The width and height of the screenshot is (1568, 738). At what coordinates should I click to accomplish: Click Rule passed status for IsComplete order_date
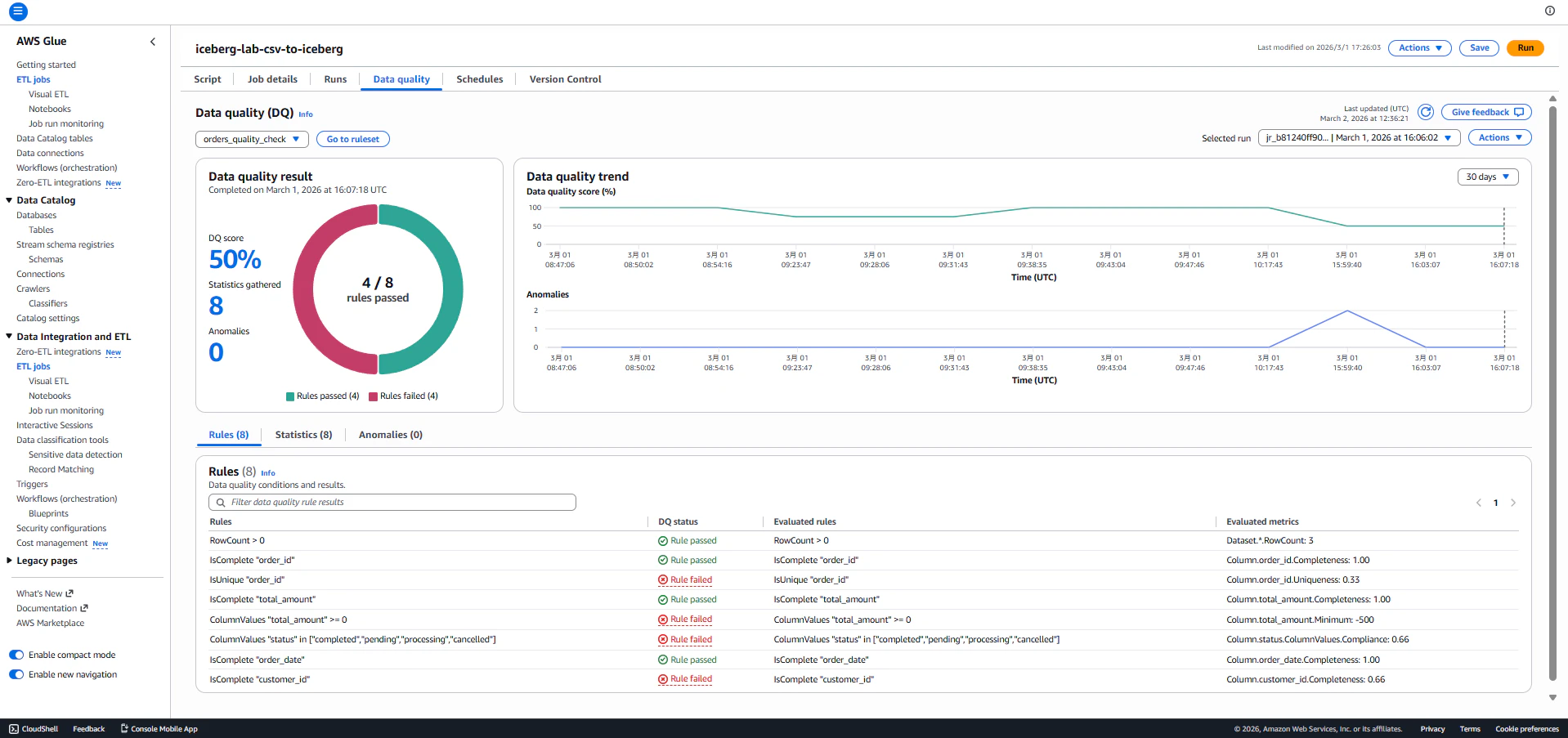688,660
